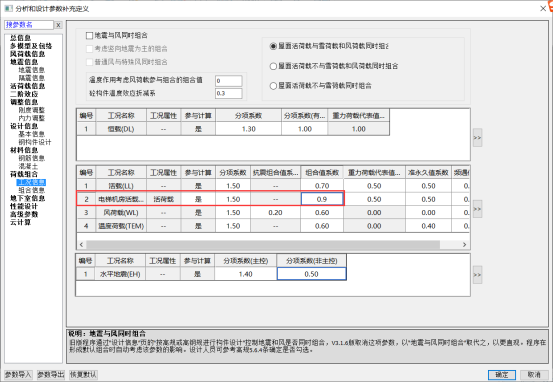Clear the parameter search box with X
Screen dimensions: 554x383
(x=59, y=25)
